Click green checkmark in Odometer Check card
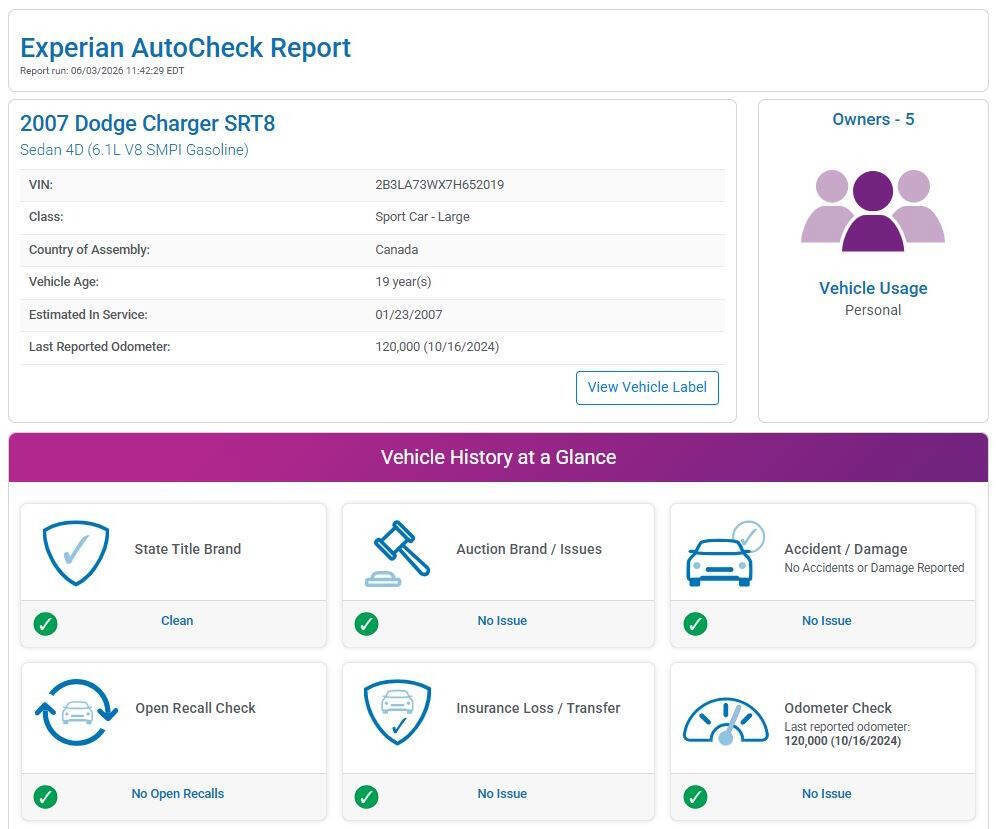 (x=696, y=797)
